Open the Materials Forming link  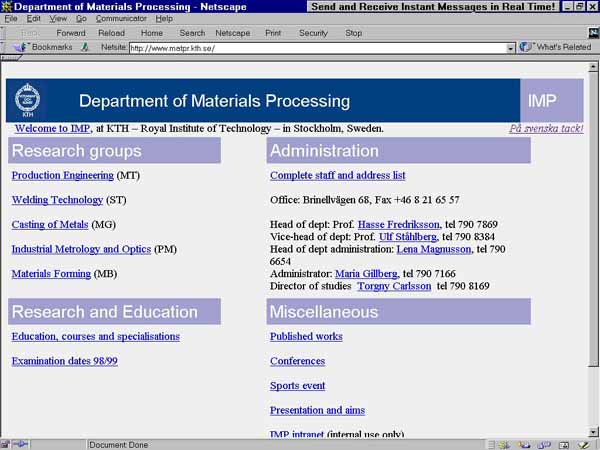click(51, 274)
